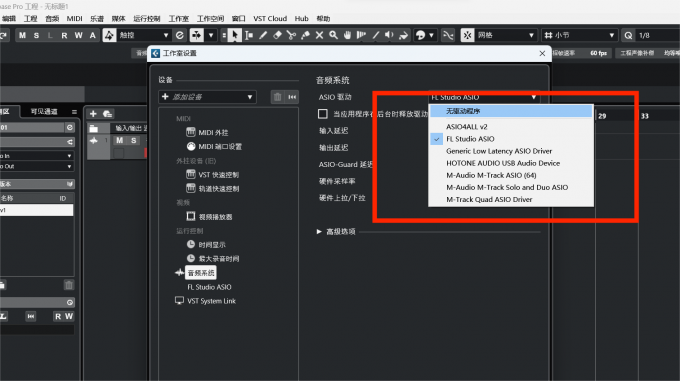Toggle the Snap on/off button

[x=467, y=35]
